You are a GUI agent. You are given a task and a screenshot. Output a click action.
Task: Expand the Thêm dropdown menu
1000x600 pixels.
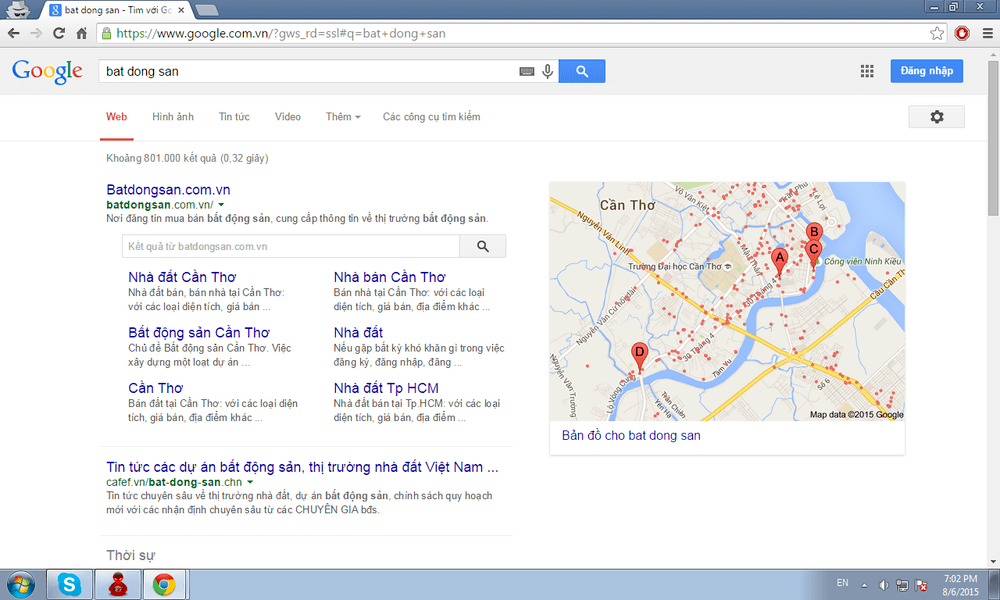coord(342,117)
